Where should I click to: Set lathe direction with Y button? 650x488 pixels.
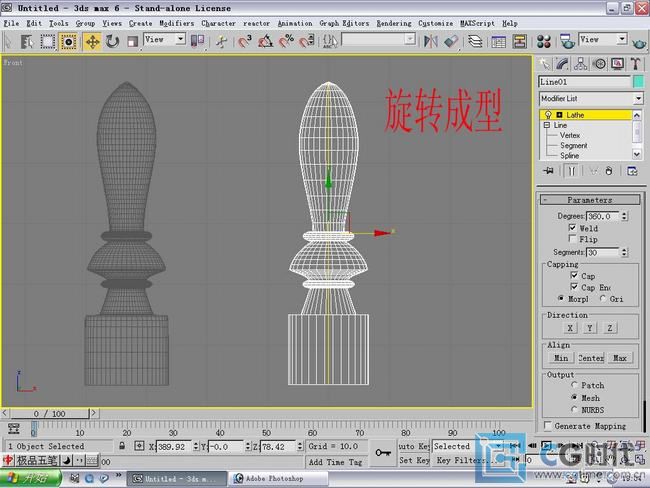pyautogui.click(x=589, y=328)
